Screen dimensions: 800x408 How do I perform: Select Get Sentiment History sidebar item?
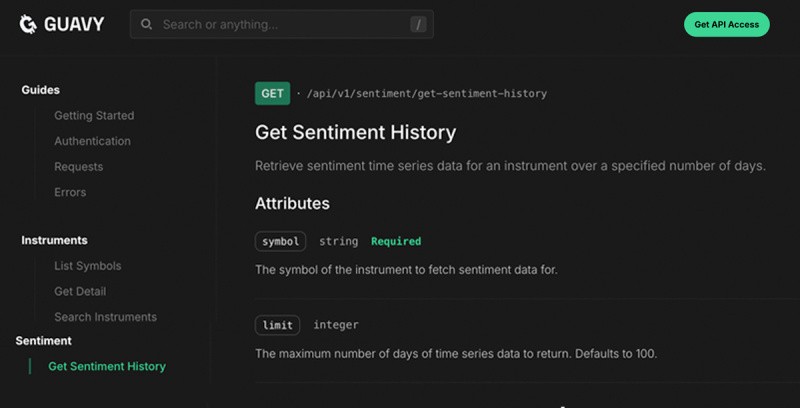(x=107, y=366)
